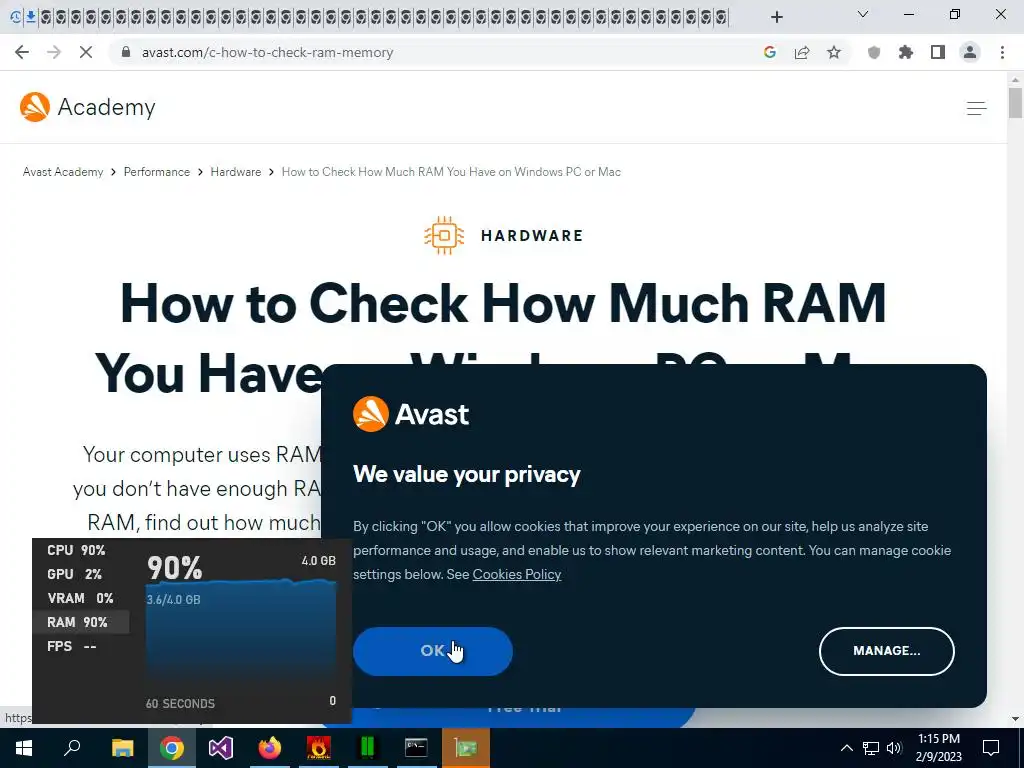Click the Chrome taskbar icon
Viewport: 1024px width, 768px height.
(172, 748)
